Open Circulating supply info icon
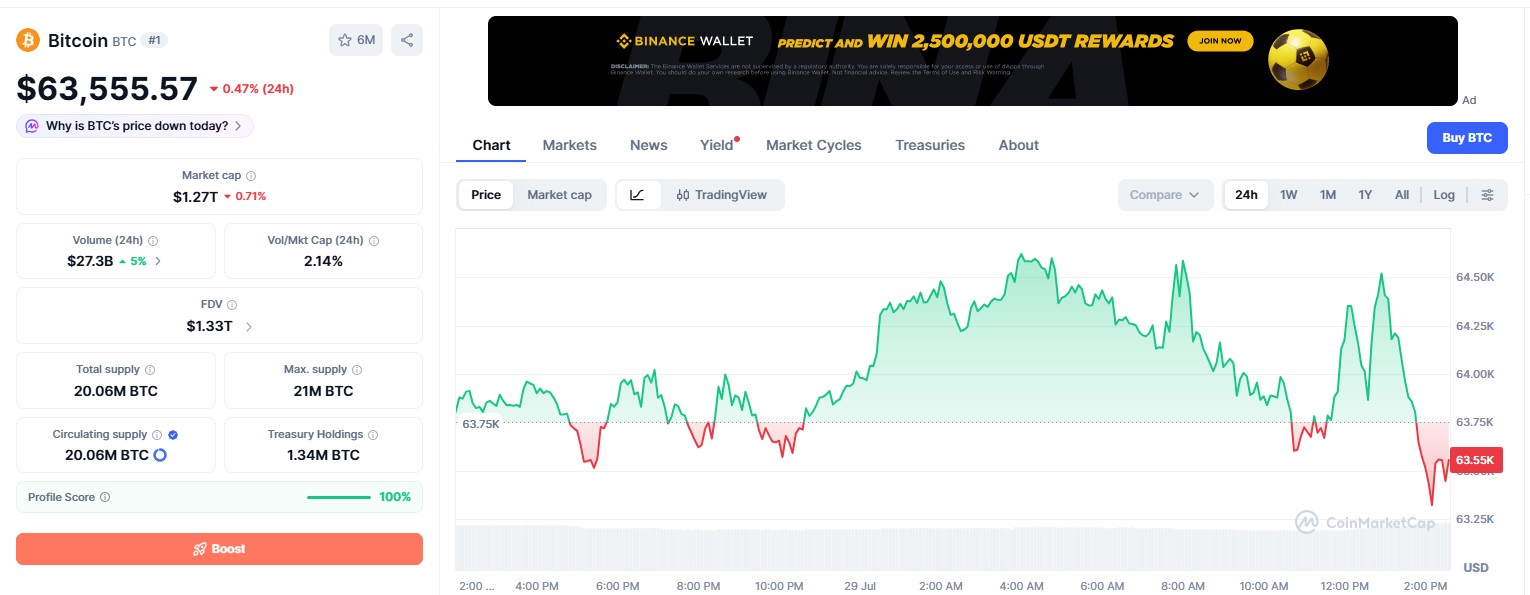This screenshot has height=595, width=1530. click(x=157, y=435)
